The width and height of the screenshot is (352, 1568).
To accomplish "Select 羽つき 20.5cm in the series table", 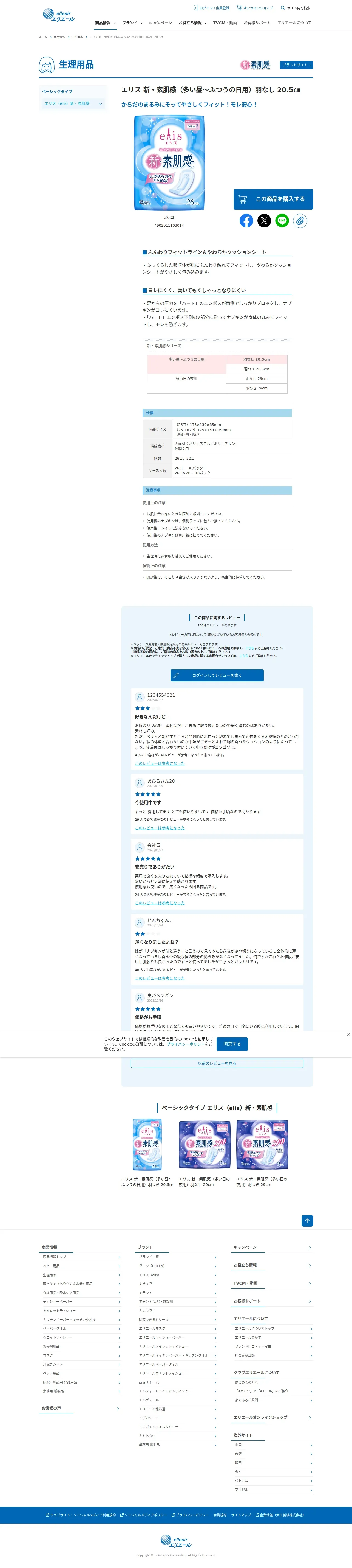I will (257, 369).
